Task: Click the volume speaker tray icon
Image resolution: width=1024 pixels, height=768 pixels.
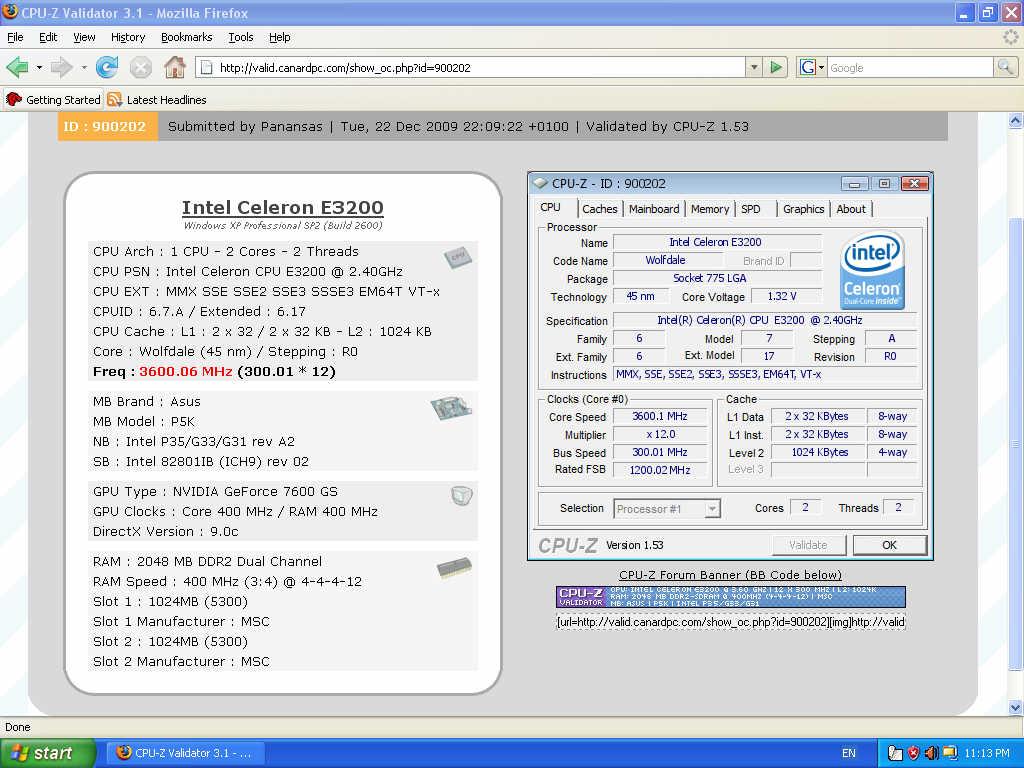Action: pos(931,753)
